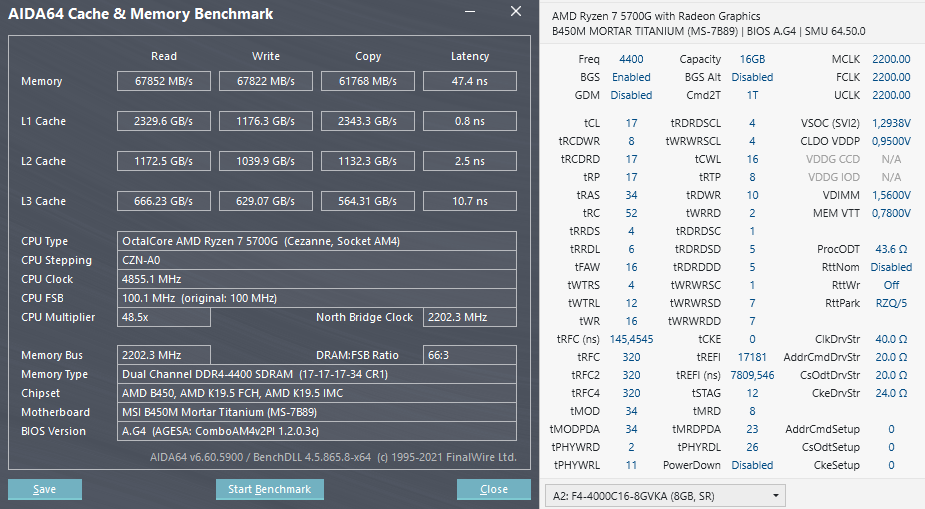Image resolution: width=925 pixels, height=509 pixels.
Task: Click tRDWR value 10
Action: [x=752, y=195]
